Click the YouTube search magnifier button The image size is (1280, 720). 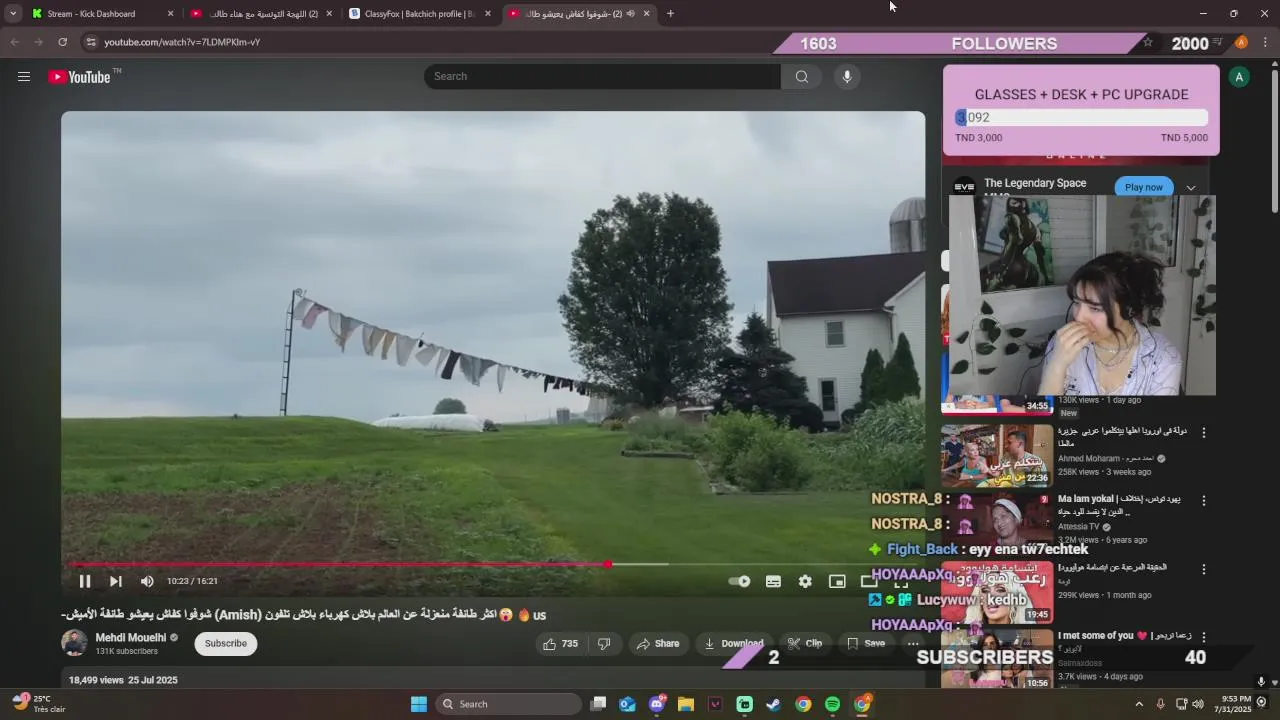[802, 76]
